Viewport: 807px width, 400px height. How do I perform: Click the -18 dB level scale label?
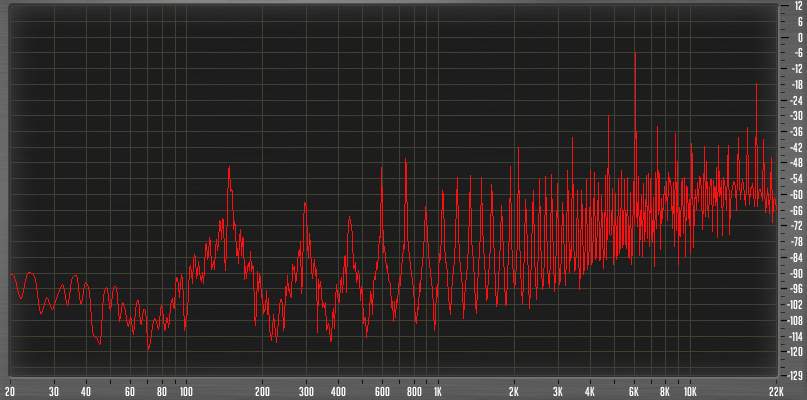point(796,84)
